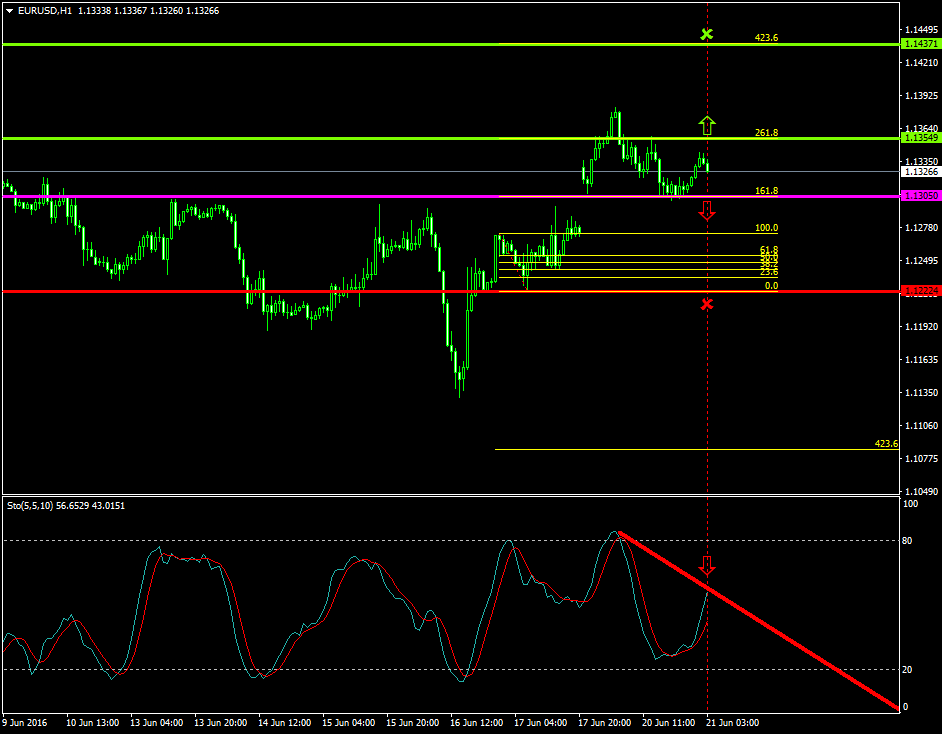Viewport: 942px width, 734px height.
Task: Select the upper Fibonacci 423.6 label
Action: [766, 38]
